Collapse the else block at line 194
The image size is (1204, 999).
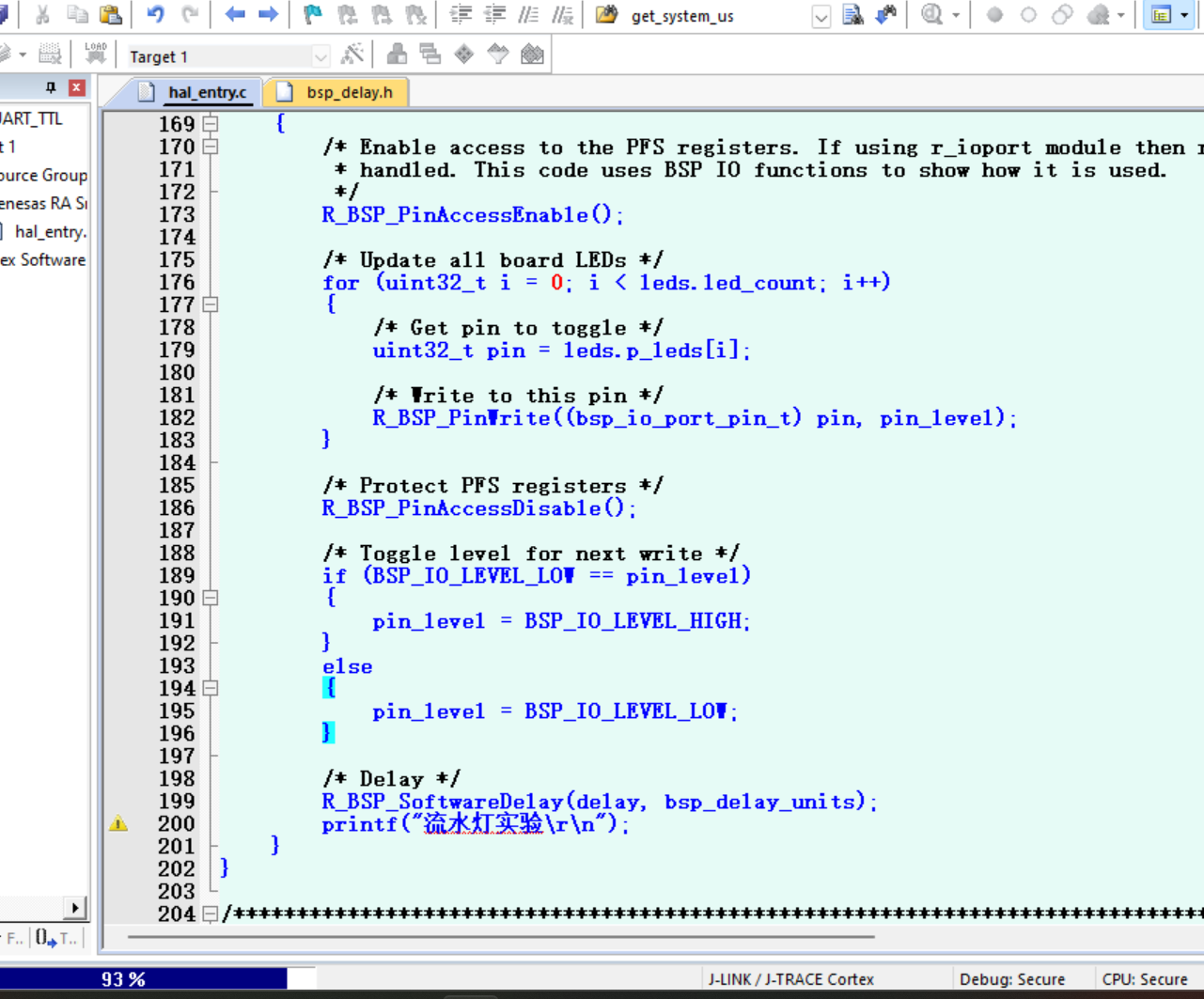(x=211, y=687)
